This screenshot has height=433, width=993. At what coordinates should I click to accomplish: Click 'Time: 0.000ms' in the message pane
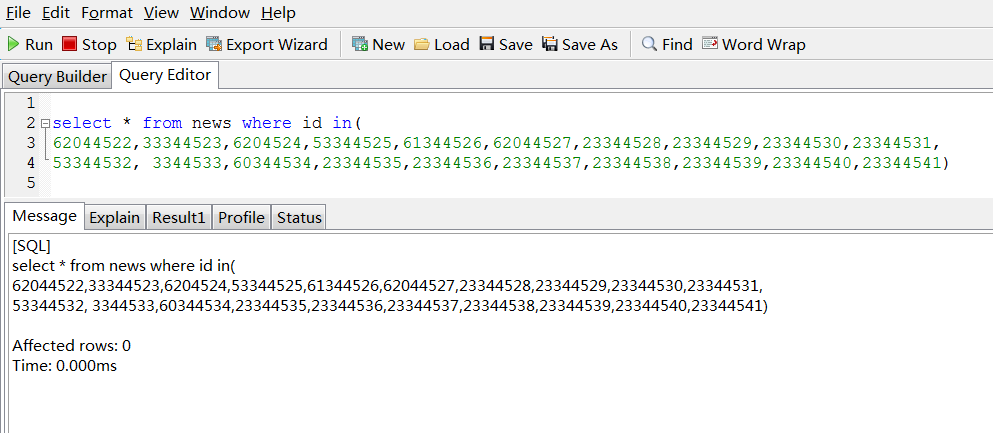[x=65, y=366]
